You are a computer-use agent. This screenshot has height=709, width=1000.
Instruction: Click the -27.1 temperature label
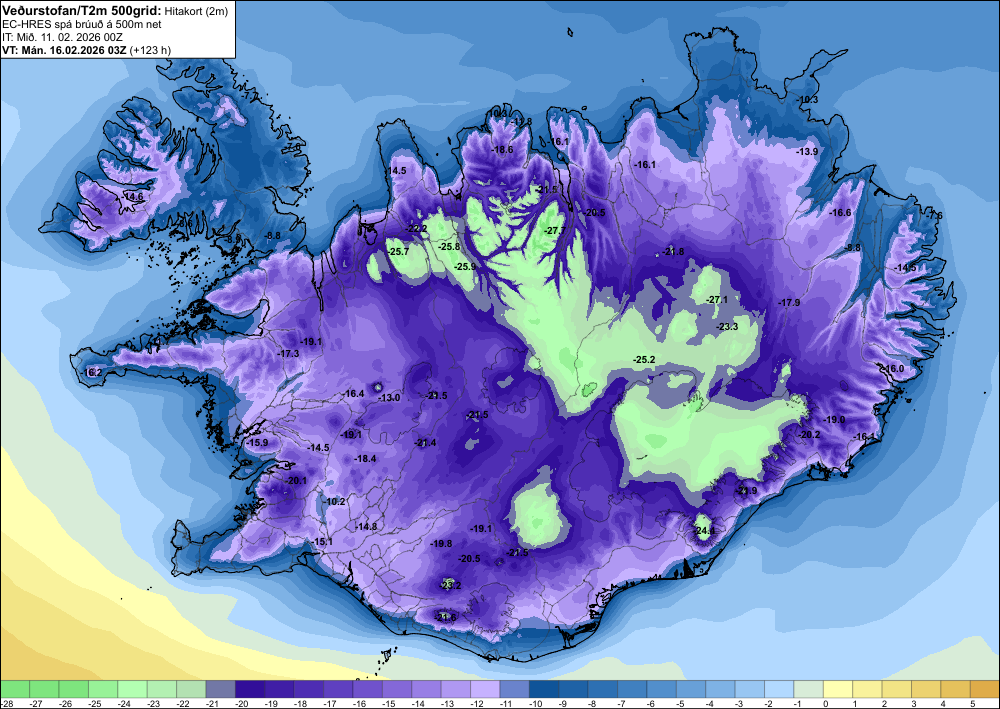click(x=716, y=300)
